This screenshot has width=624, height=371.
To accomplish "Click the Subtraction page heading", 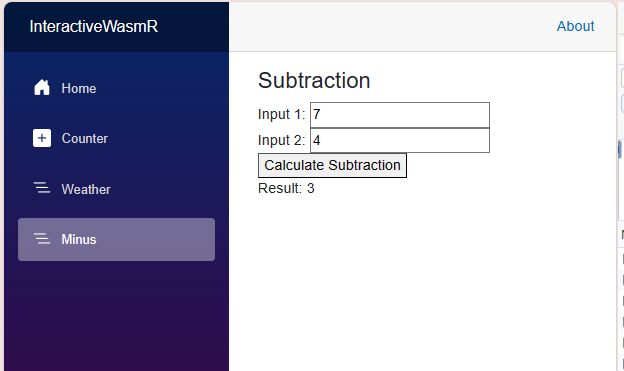I will (x=314, y=80).
